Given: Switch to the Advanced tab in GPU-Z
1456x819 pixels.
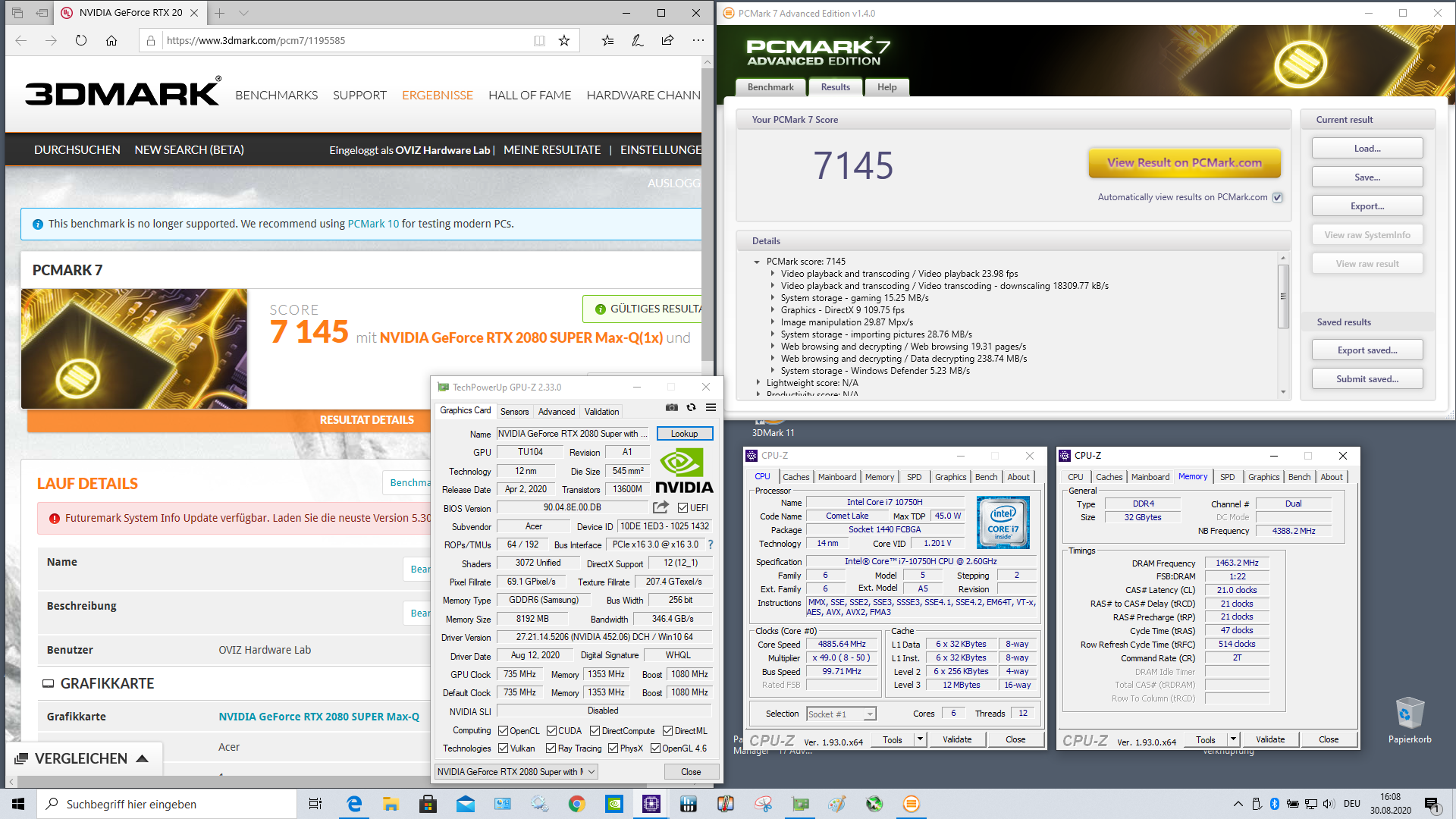Looking at the screenshot, I should coord(557,411).
